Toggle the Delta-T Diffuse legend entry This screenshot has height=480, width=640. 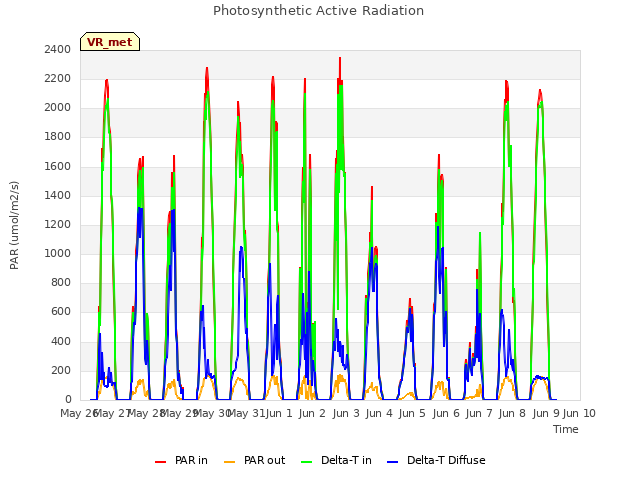click(436, 460)
